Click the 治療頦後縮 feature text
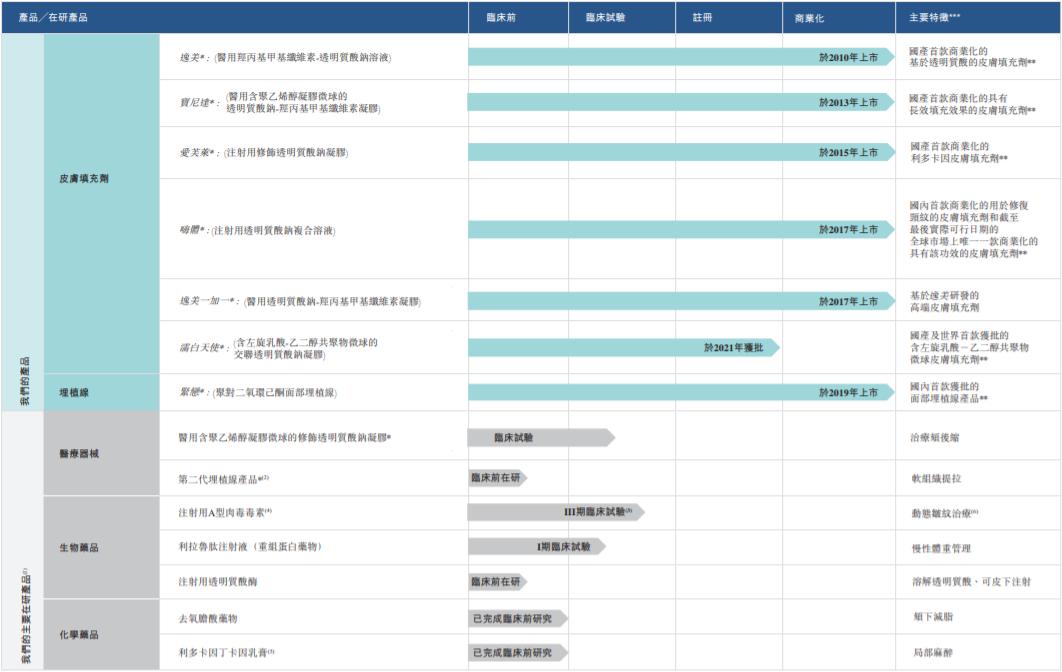This screenshot has width=1062, height=672. coord(935,438)
